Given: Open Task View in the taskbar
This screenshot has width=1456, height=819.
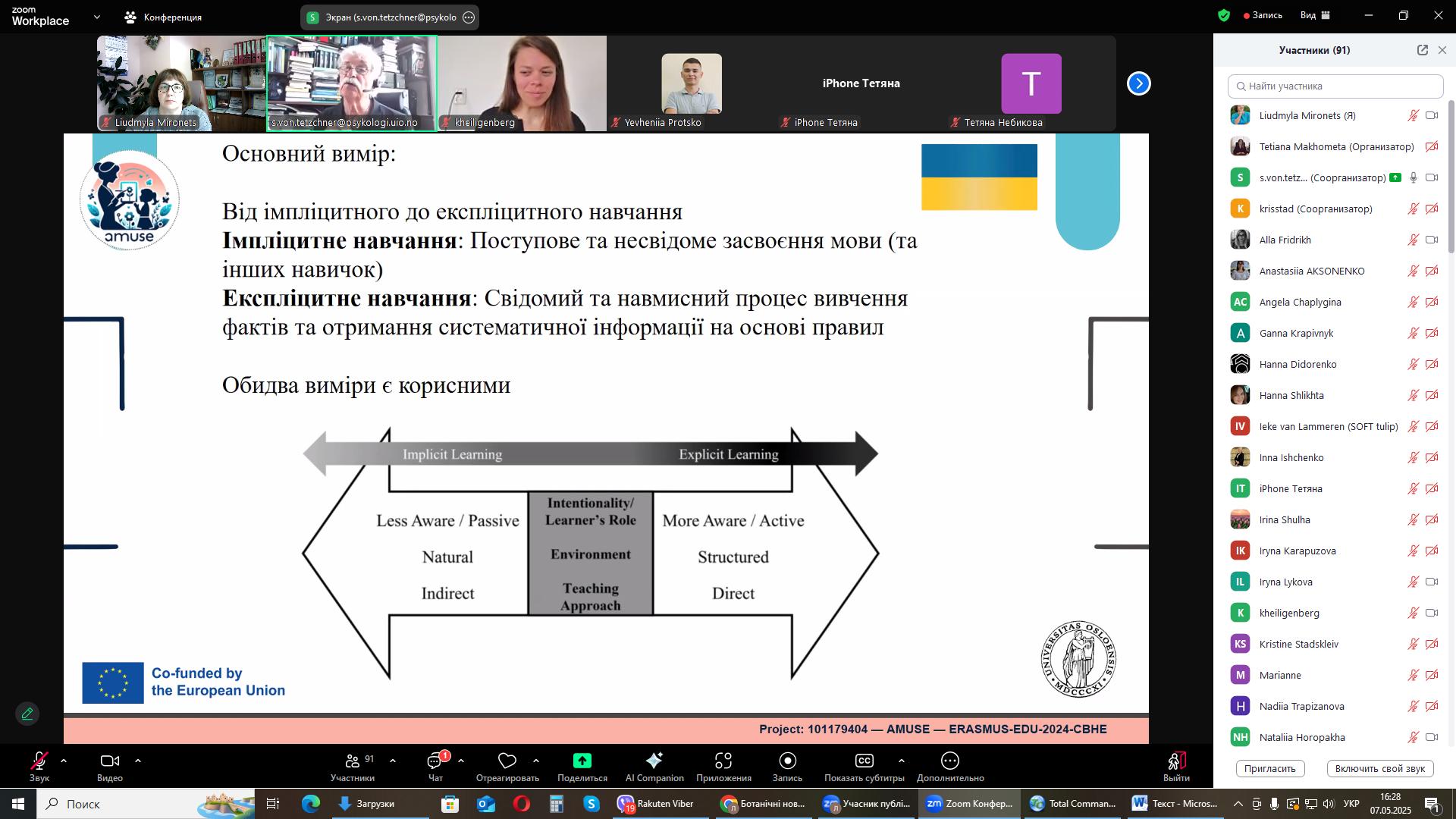Looking at the screenshot, I should [273, 804].
